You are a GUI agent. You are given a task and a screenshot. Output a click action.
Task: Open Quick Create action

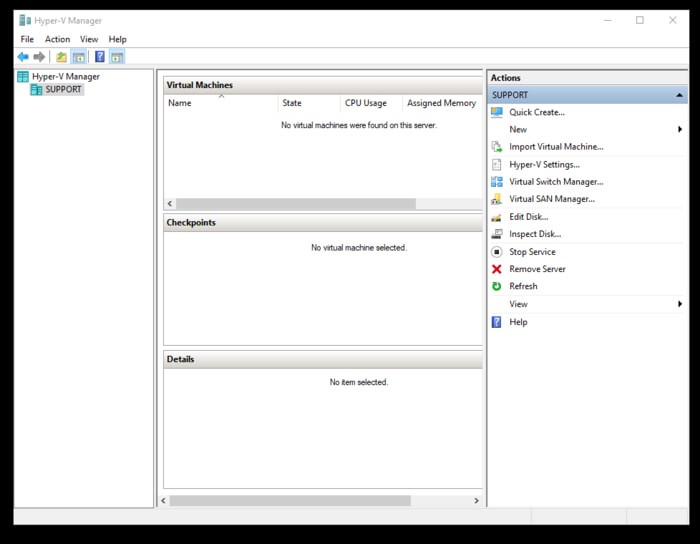[x=537, y=112]
